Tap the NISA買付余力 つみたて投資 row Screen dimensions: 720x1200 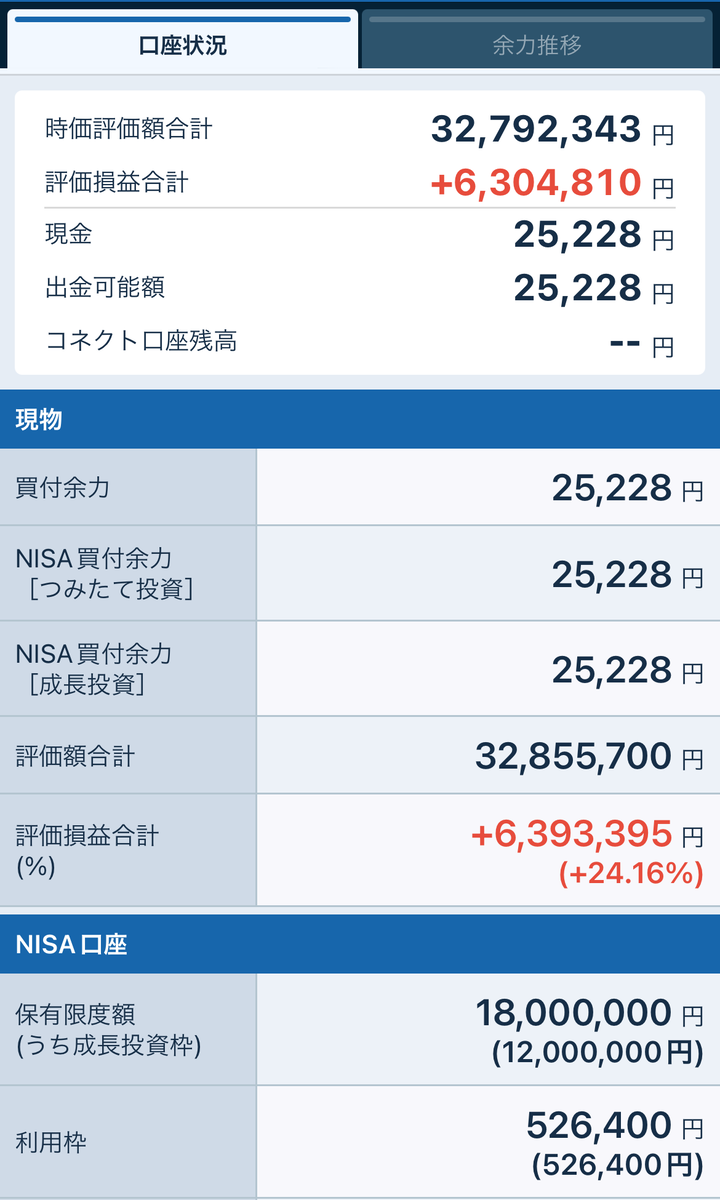coord(360,574)
